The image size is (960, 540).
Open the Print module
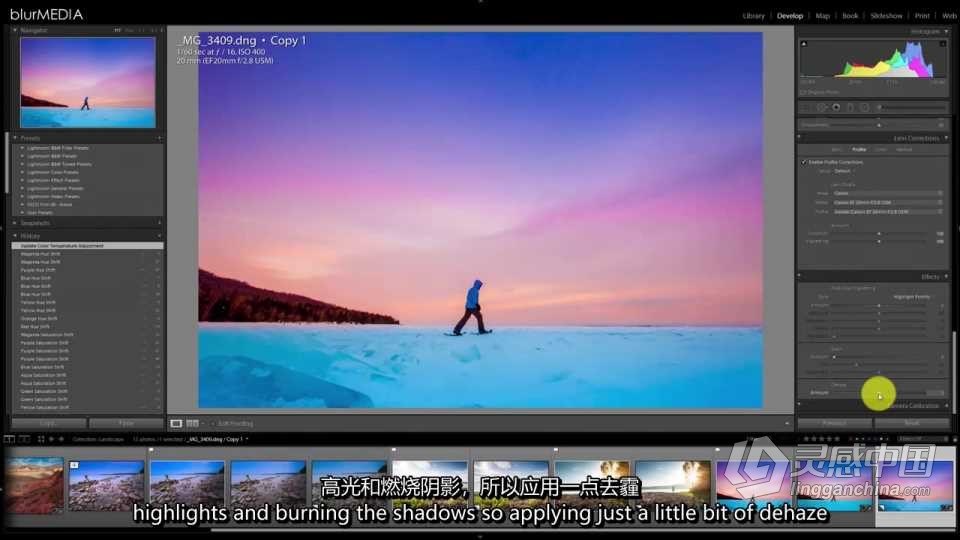point(923,16)
